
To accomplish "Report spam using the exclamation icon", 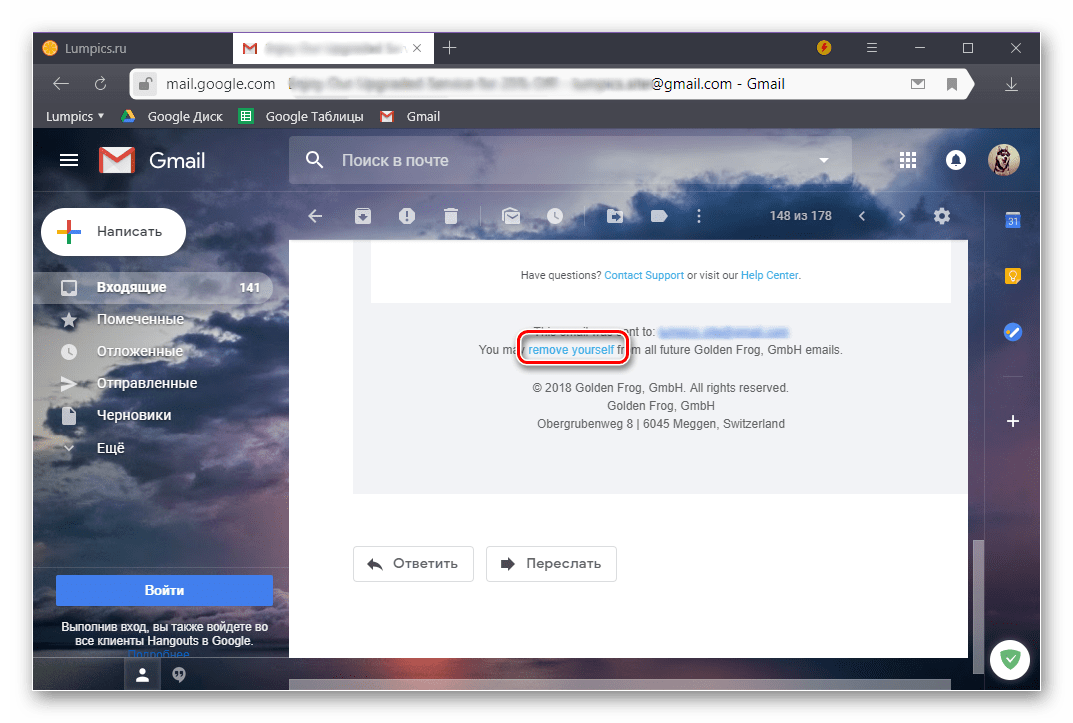I will pyautogui.click(x=407, y=216).
